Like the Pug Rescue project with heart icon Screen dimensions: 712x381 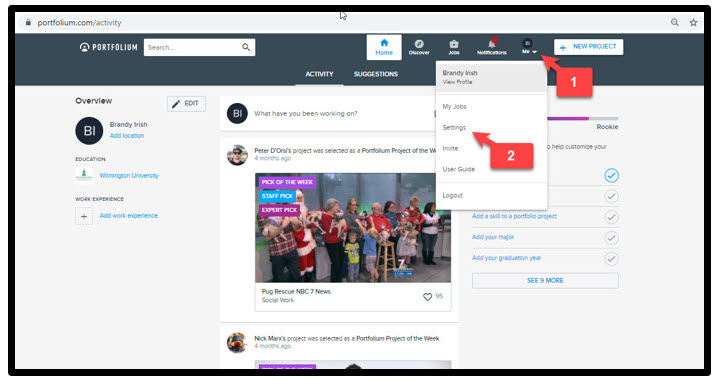pyautogui.click(x=427, y=297)
